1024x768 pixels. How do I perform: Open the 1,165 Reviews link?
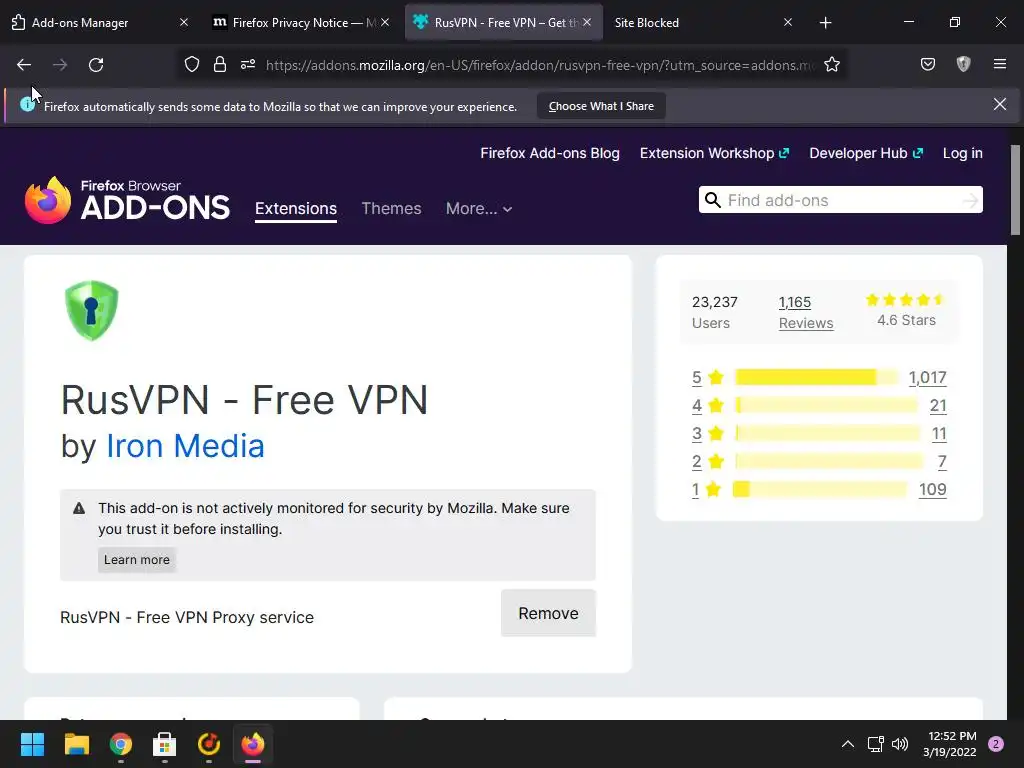(806, 312)
